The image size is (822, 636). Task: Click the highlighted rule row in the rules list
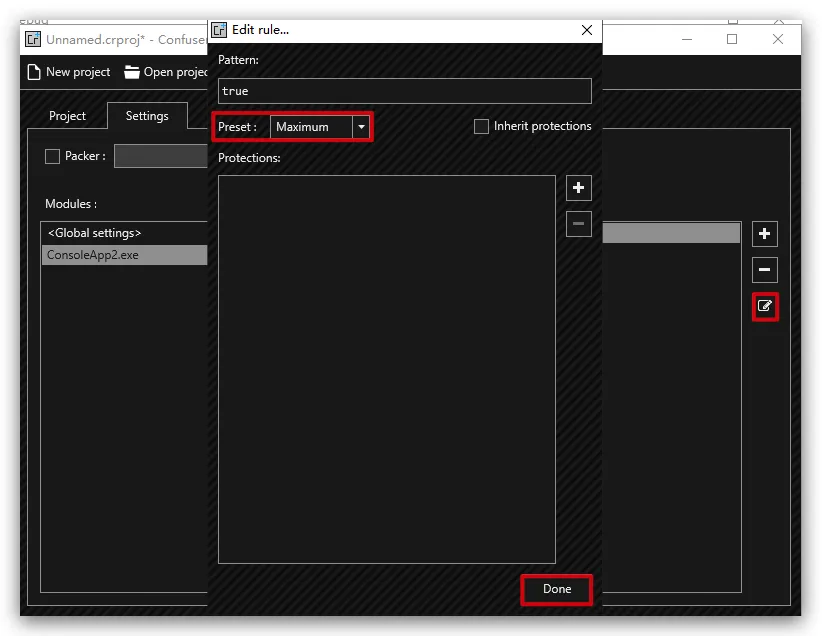tap(671, 233)
